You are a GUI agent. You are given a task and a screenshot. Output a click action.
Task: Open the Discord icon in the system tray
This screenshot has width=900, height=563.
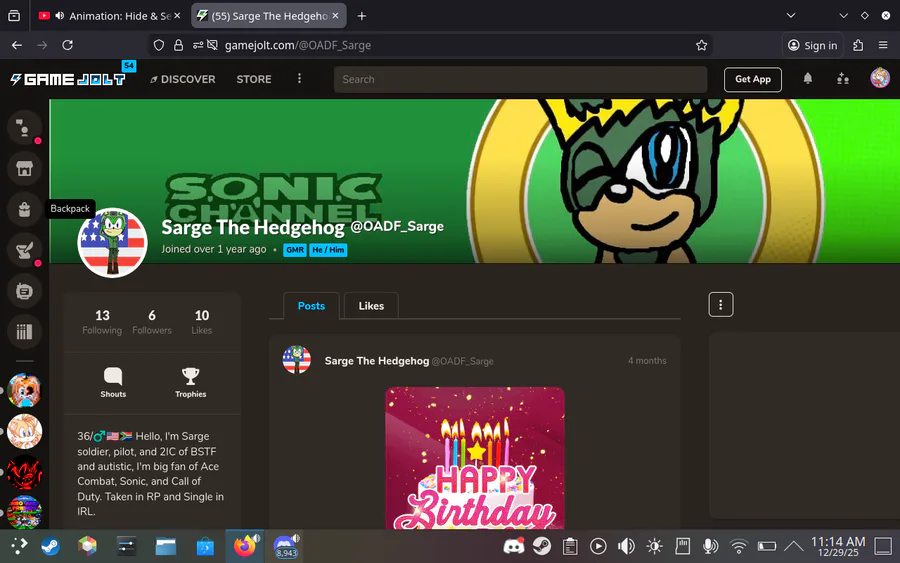(514, 546)
